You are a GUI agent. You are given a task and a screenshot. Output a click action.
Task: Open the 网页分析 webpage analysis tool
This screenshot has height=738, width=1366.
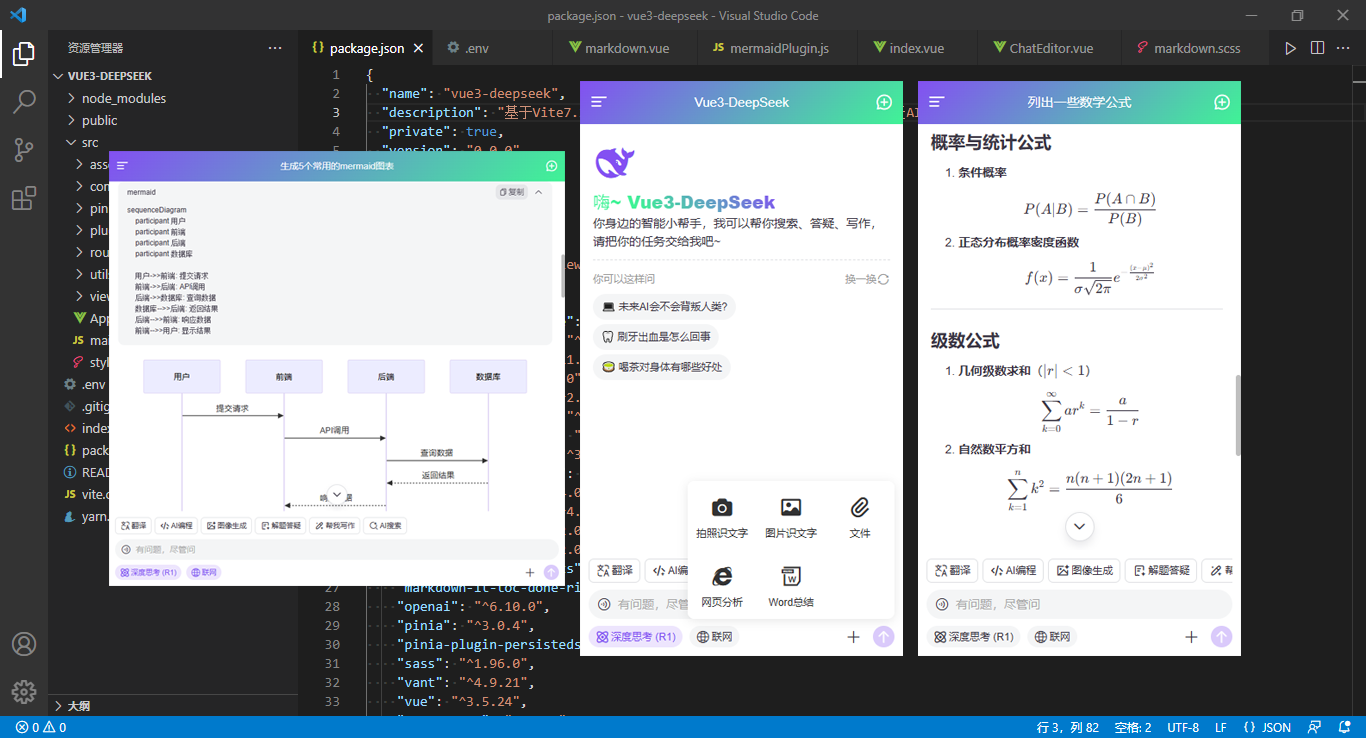click(722, 584)
